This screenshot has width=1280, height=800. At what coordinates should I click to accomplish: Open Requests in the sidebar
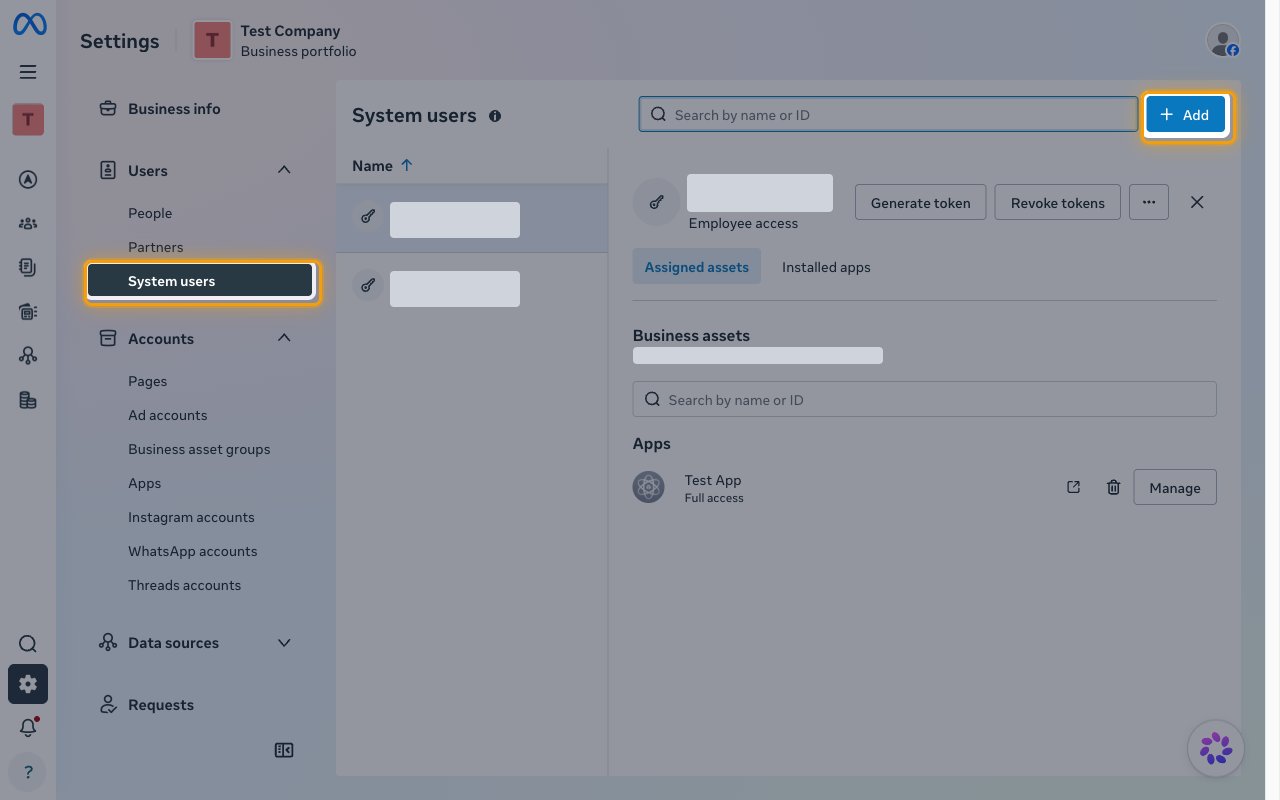pos(161,705)
